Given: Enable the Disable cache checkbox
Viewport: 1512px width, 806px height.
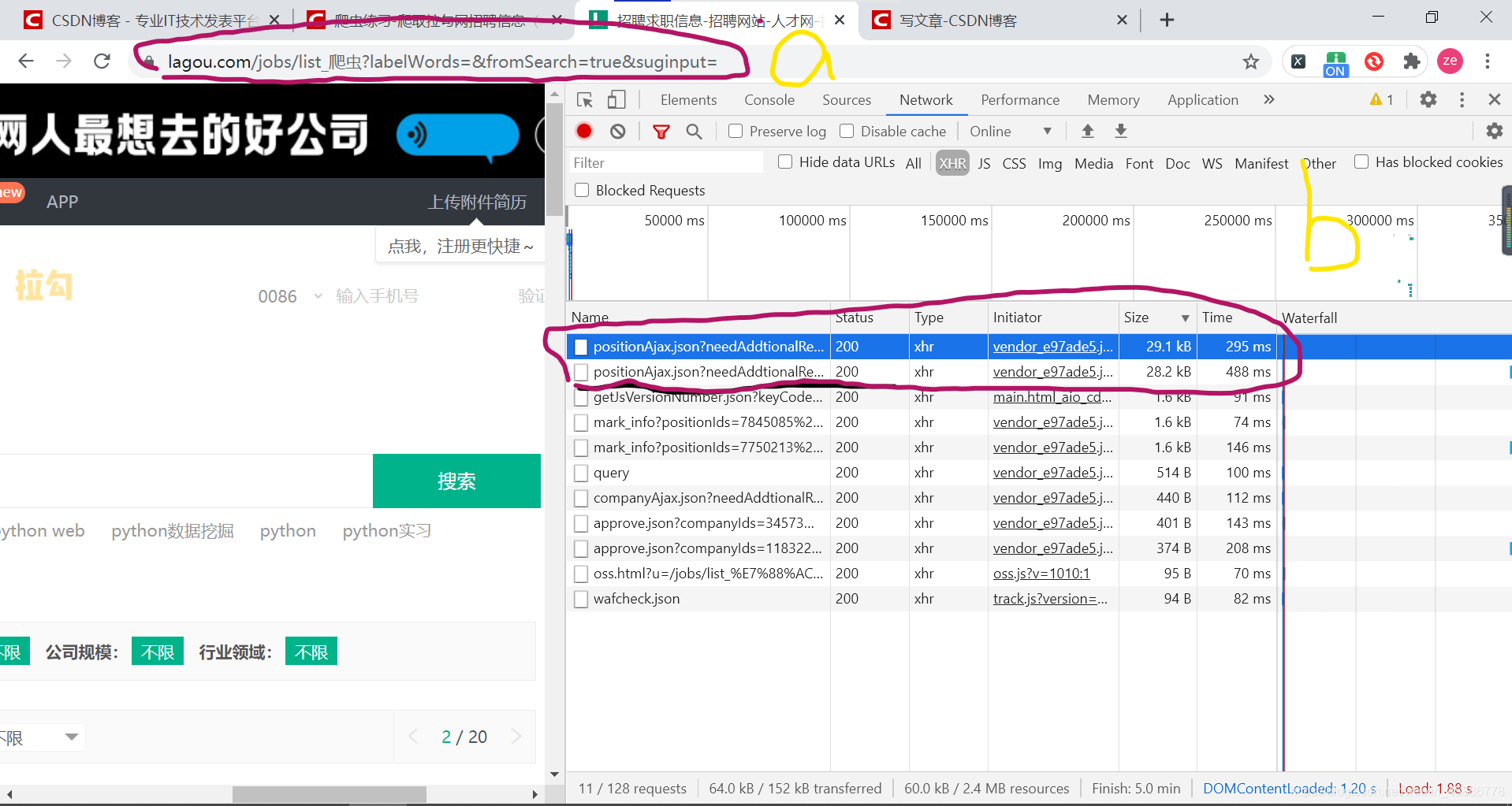Looking at the screenshot, I should (847, 131).
